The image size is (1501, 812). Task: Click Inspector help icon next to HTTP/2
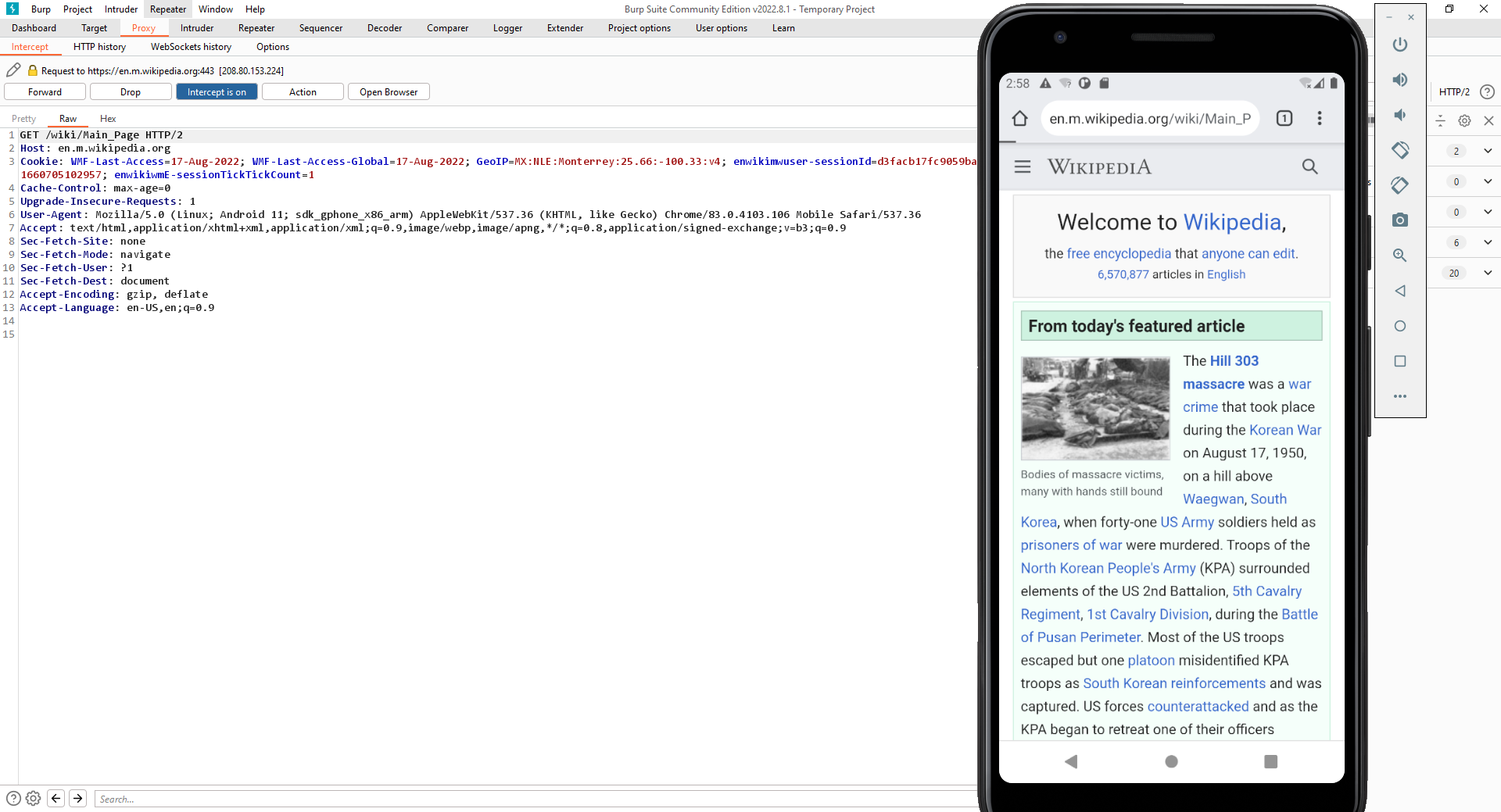1488,91
